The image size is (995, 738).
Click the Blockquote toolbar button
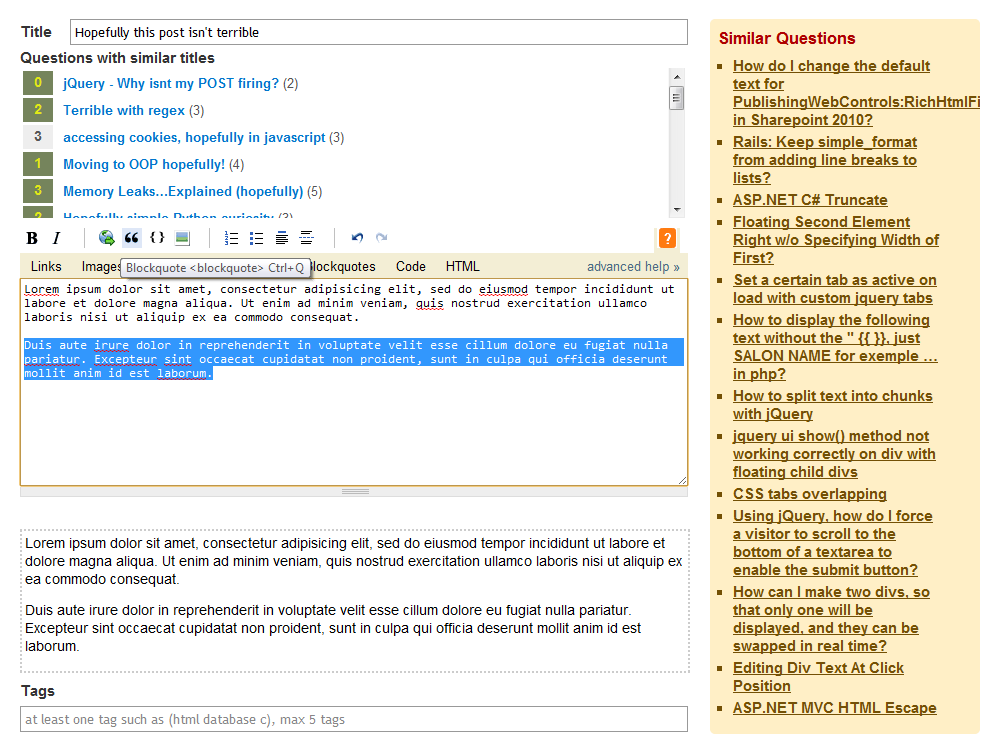131,238
